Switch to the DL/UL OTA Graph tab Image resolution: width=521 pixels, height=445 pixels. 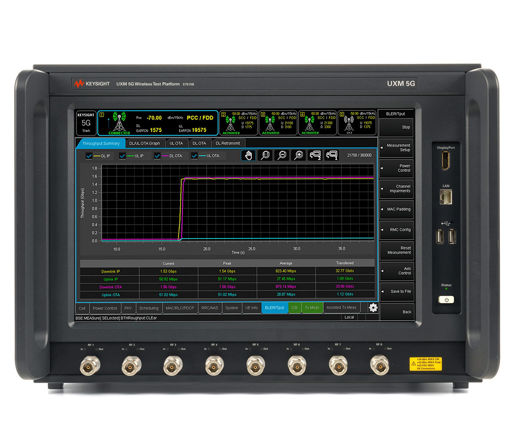click(x=145, y=143)
